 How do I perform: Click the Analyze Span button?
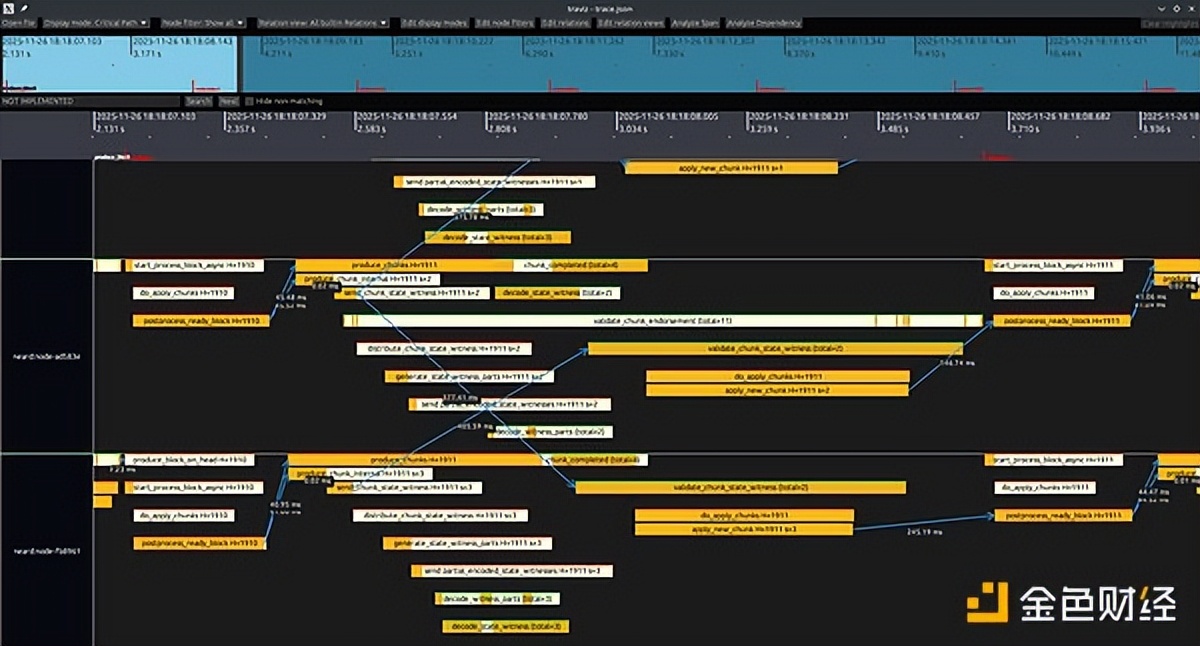pos(695,22)
